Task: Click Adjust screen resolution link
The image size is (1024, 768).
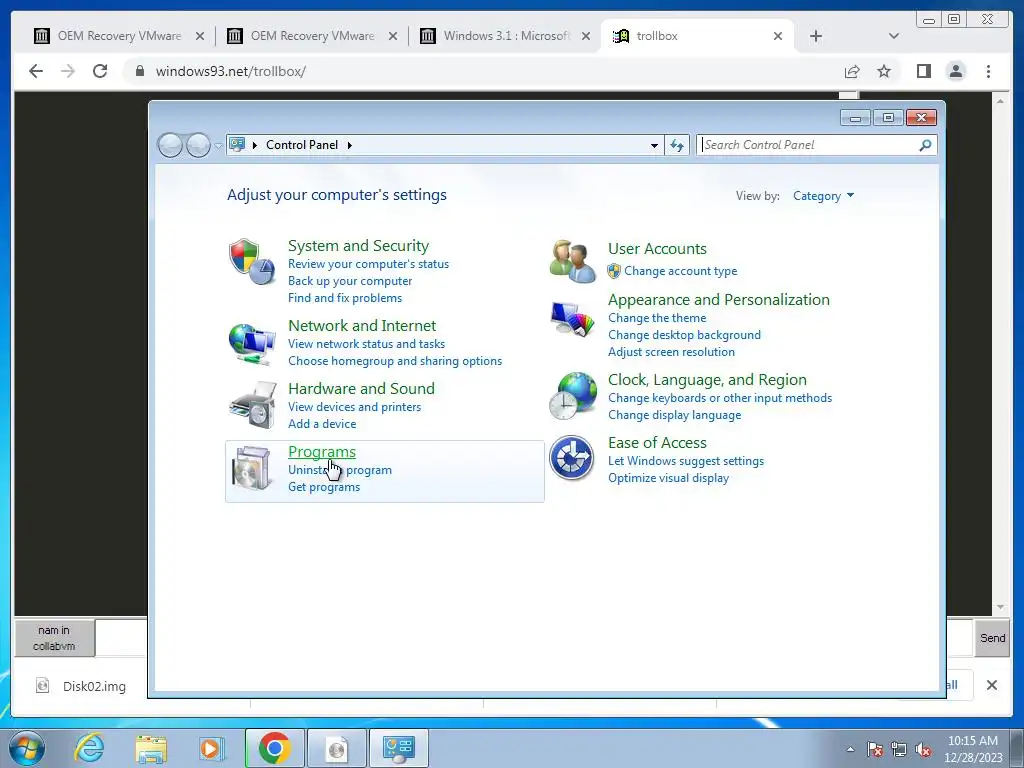Action: (671, 352)
